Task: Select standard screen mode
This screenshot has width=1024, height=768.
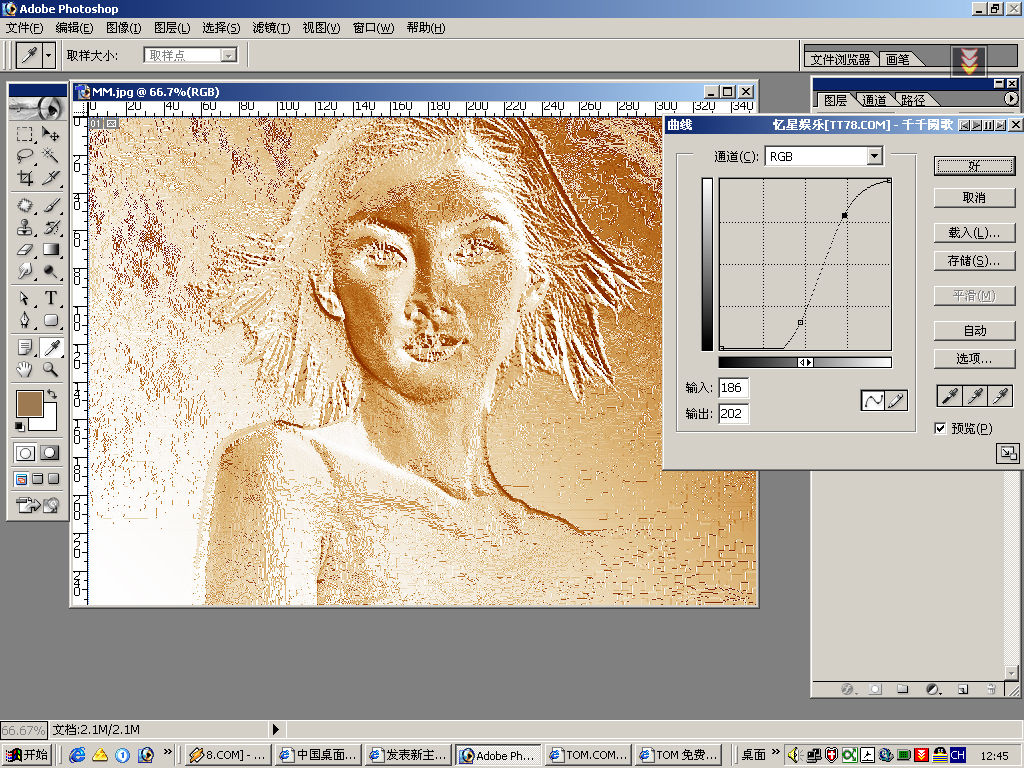Action: point(22,479)
